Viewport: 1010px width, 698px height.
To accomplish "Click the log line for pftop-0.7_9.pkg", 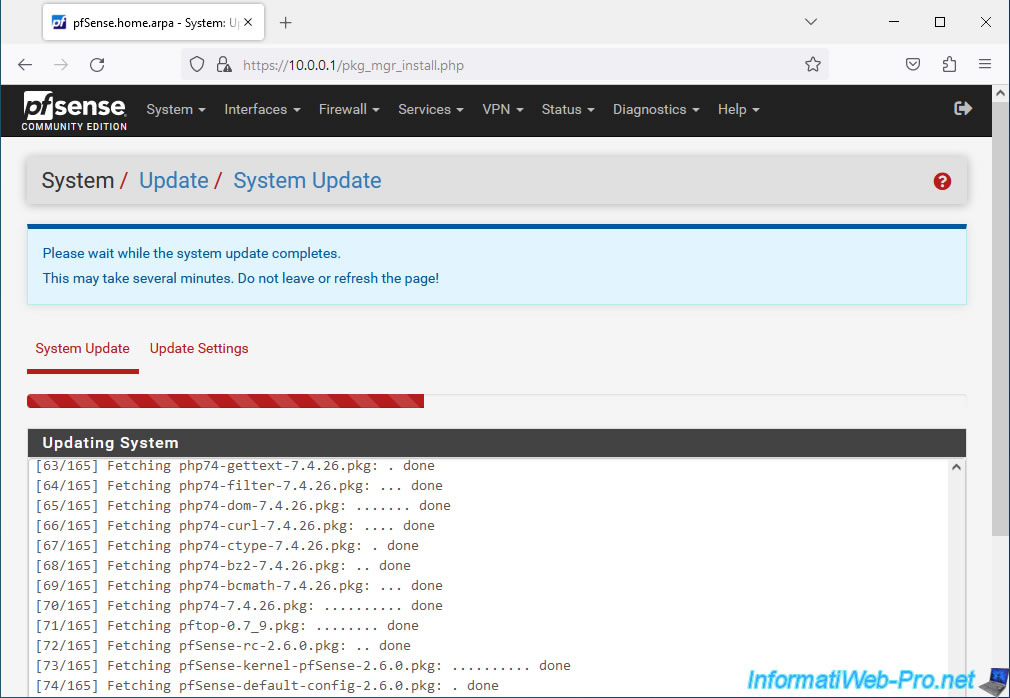I will point(227,625).
